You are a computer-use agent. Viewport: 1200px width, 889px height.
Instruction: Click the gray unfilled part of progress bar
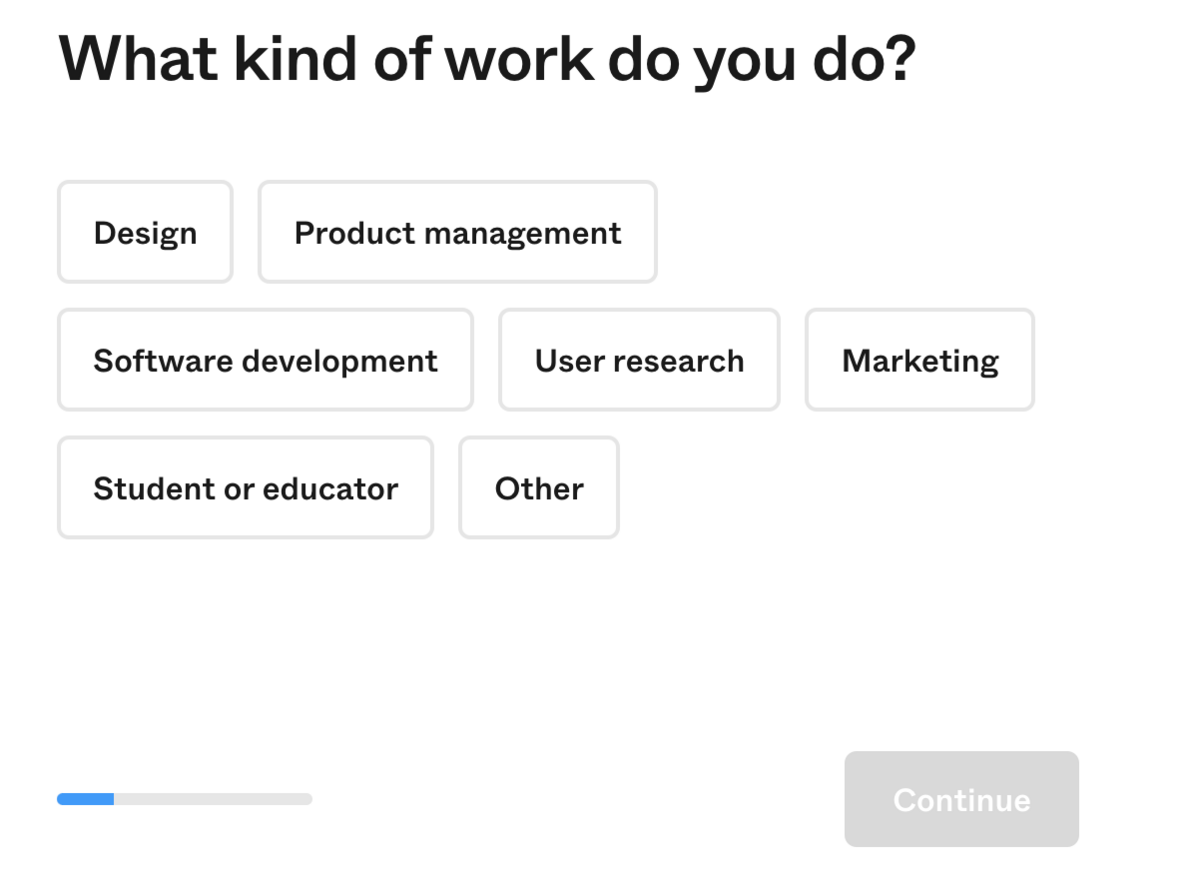pyautogui.click(x=213, y=799)
